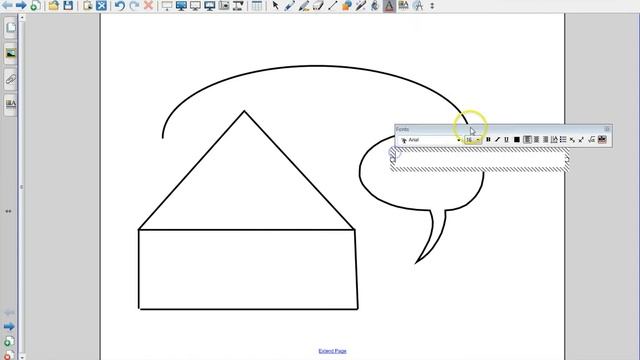Redo the last action
Image resolution: width=640 pixels, height=360 pixels.
[x=134, y=5]
